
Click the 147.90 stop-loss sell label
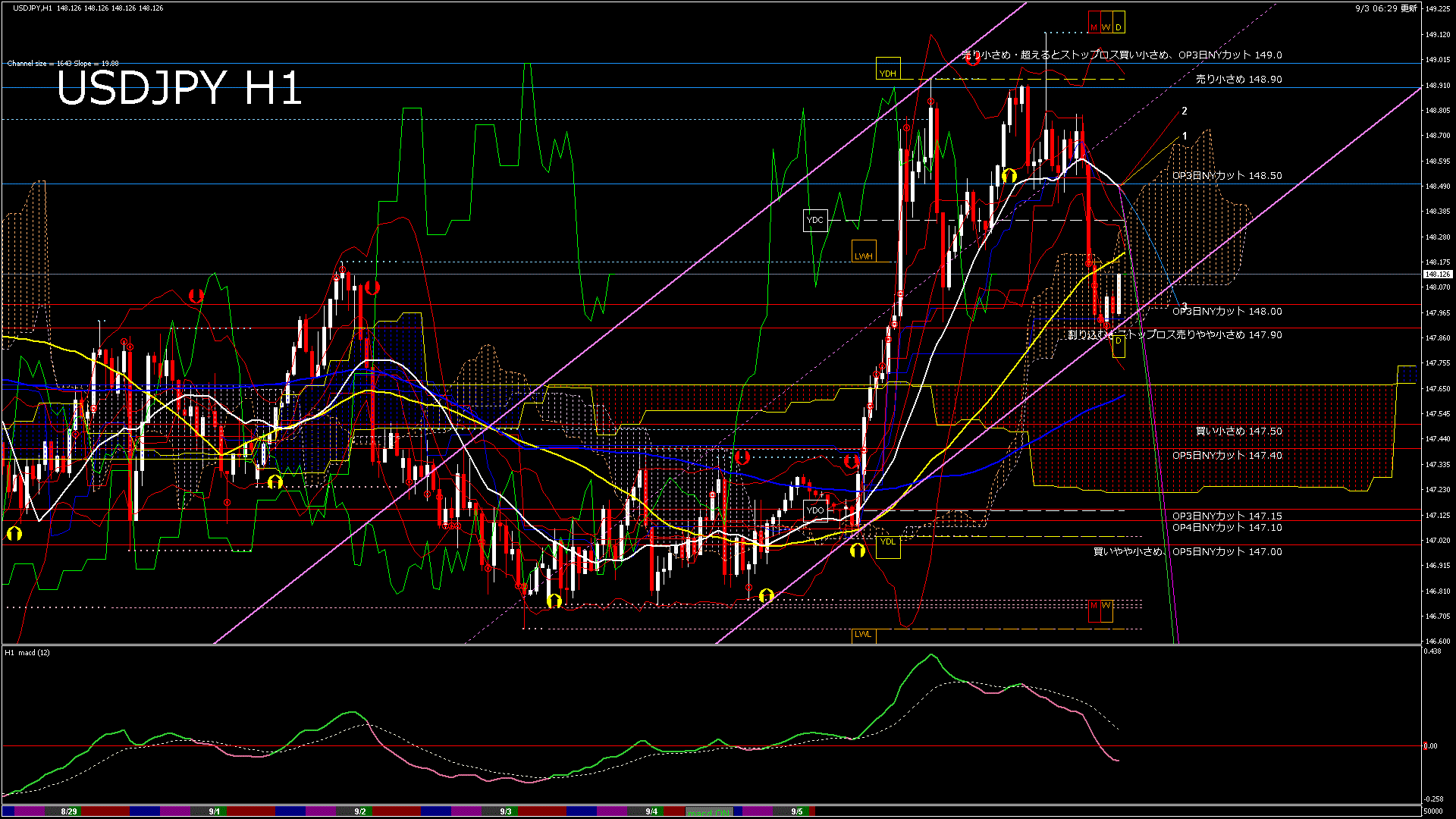coord(1175,334)
